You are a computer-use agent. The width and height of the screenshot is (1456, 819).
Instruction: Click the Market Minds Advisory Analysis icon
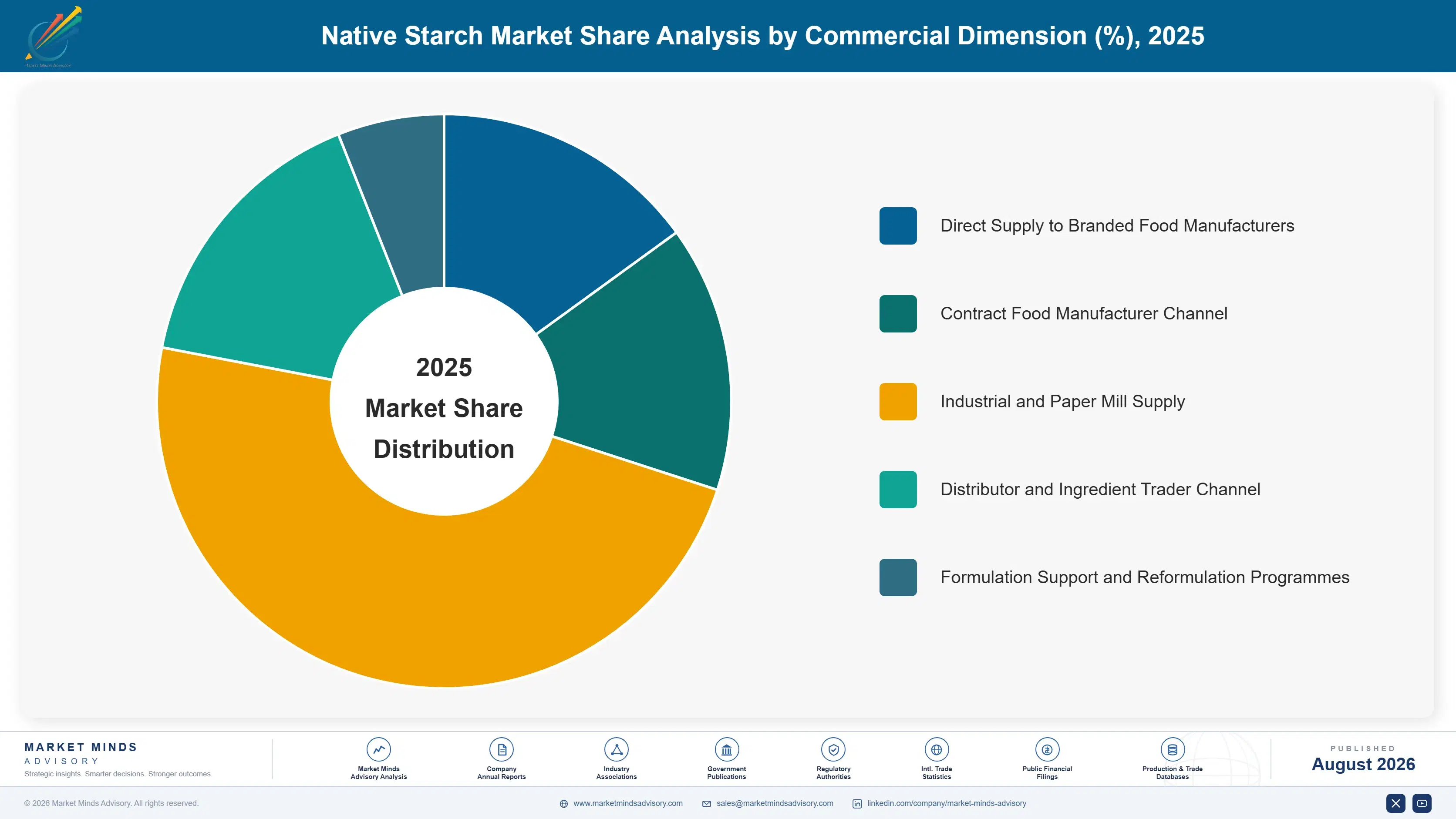coord(379,749)
